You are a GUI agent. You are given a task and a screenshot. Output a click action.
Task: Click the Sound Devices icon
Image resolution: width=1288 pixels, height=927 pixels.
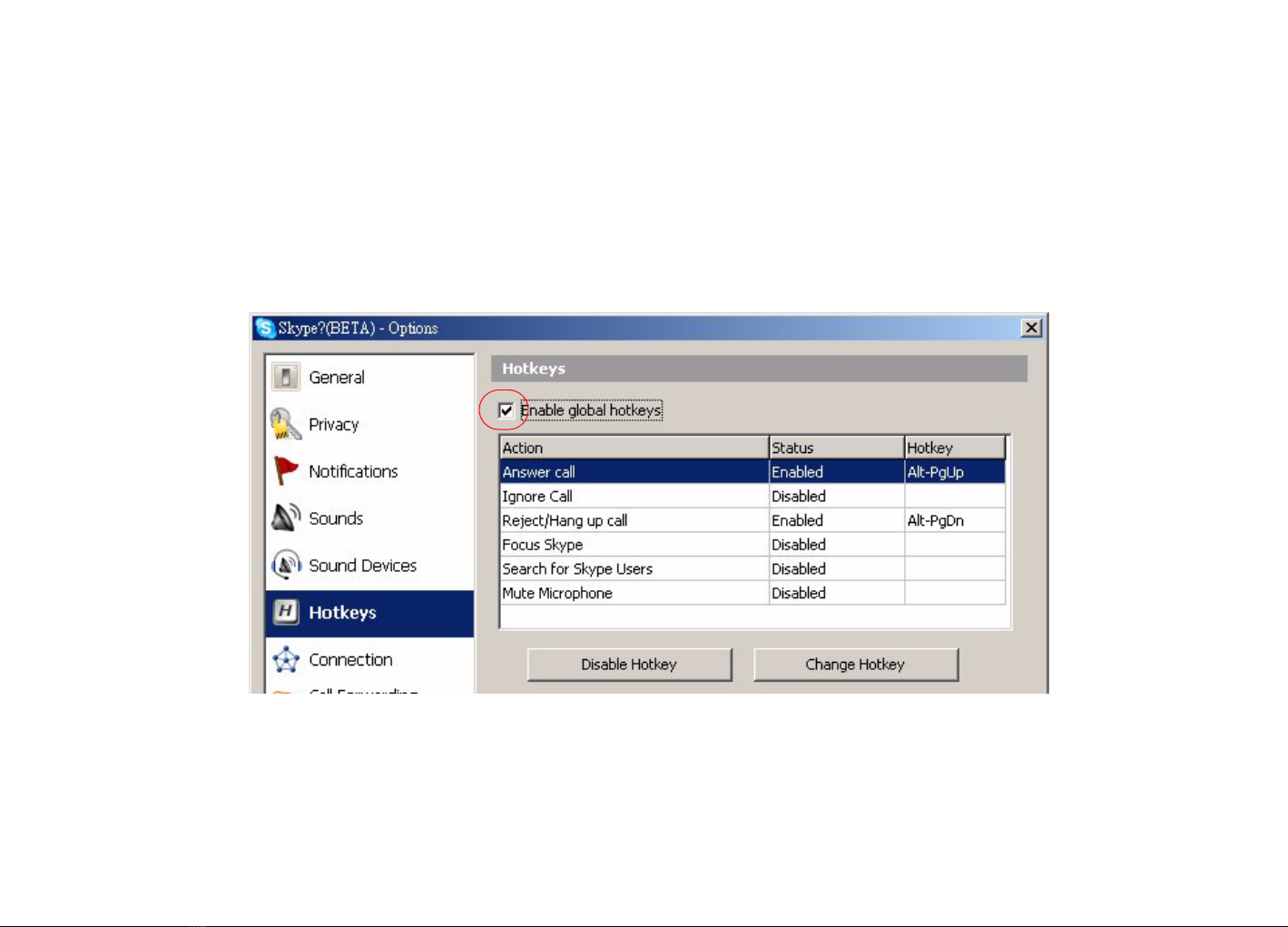point(286,566)
